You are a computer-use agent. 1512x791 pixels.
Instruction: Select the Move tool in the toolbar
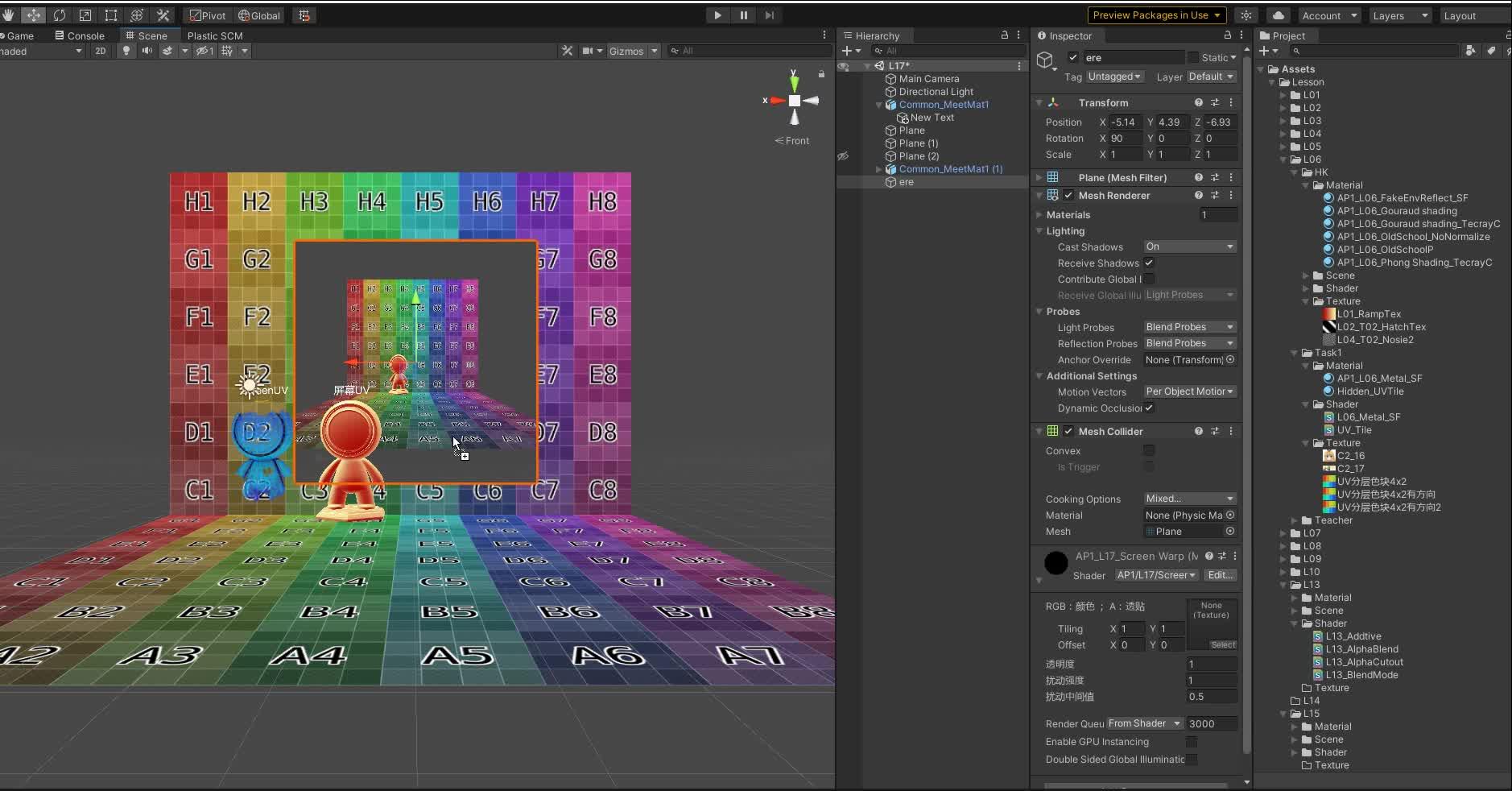coord(35,14)
